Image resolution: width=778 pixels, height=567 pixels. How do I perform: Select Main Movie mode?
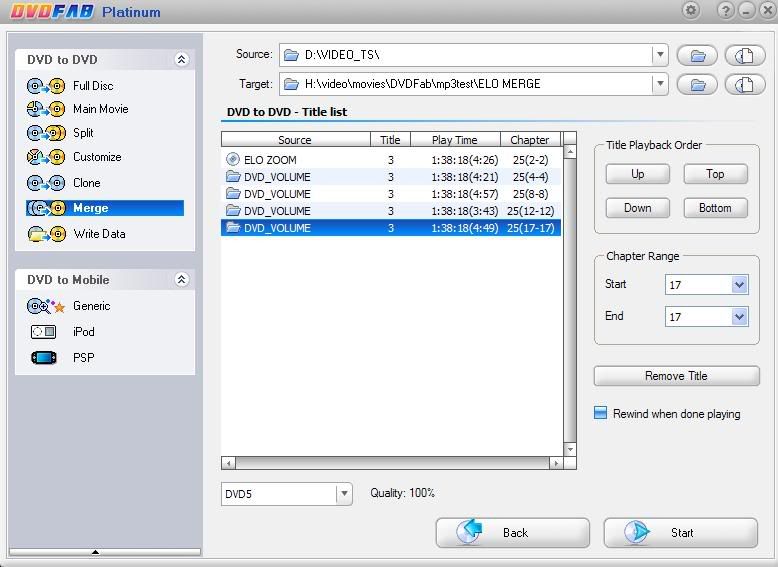tap(101, 109)
